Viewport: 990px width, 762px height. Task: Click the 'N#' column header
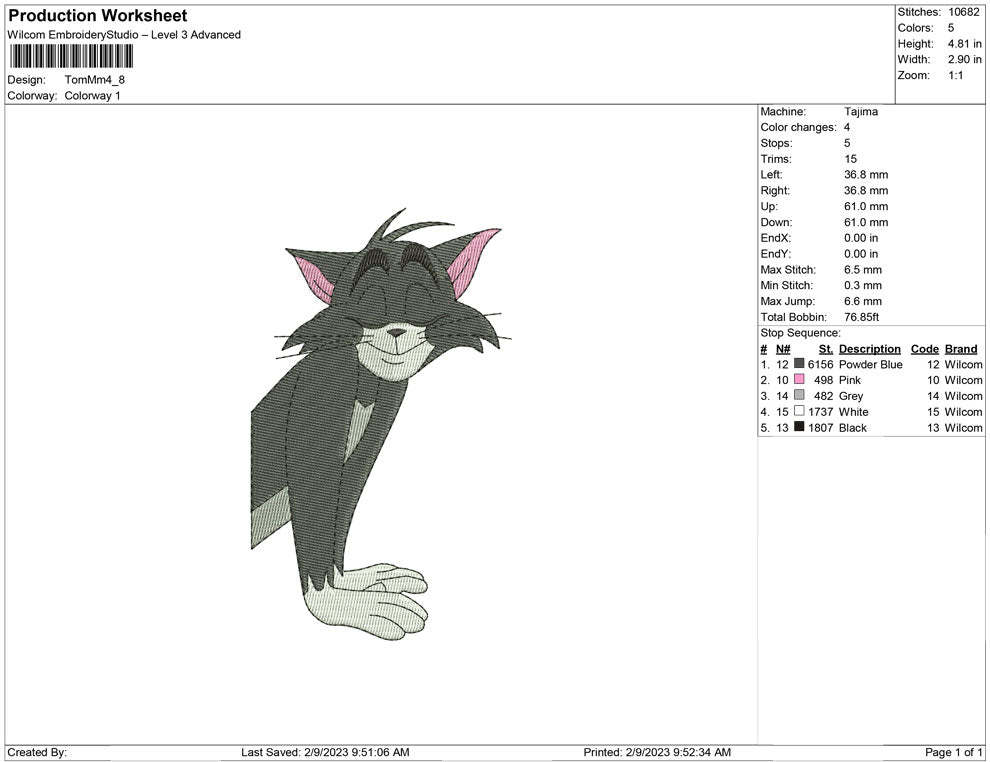(783, 348)
